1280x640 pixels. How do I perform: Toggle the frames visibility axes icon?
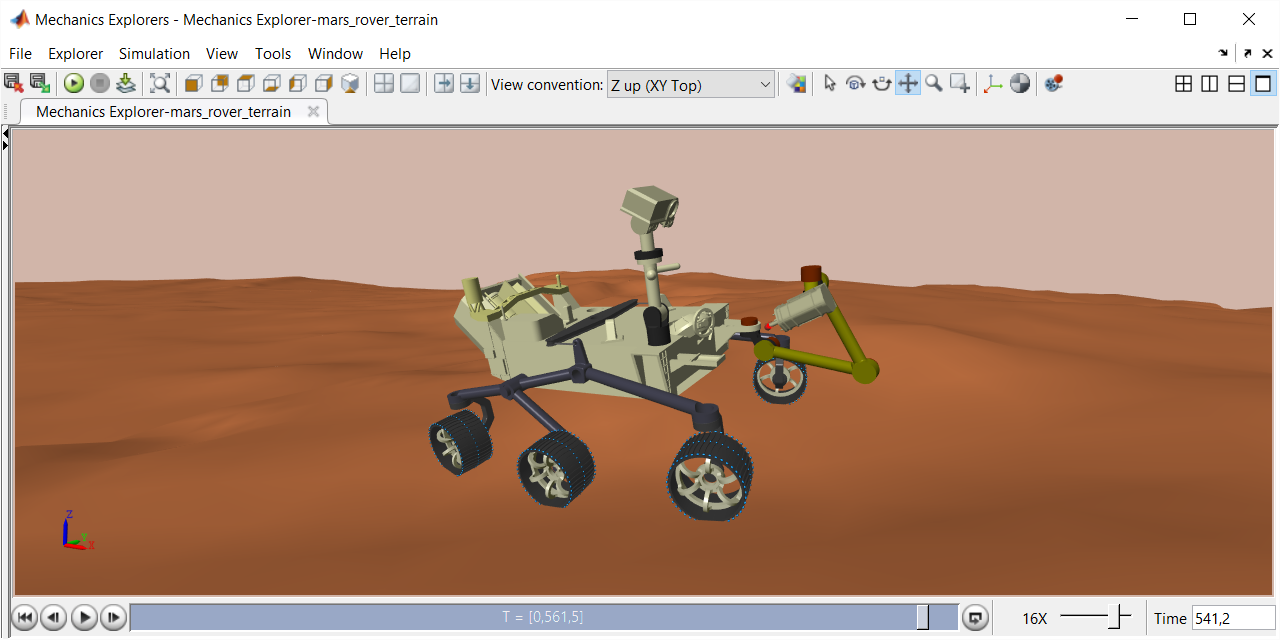pos(992,84)
